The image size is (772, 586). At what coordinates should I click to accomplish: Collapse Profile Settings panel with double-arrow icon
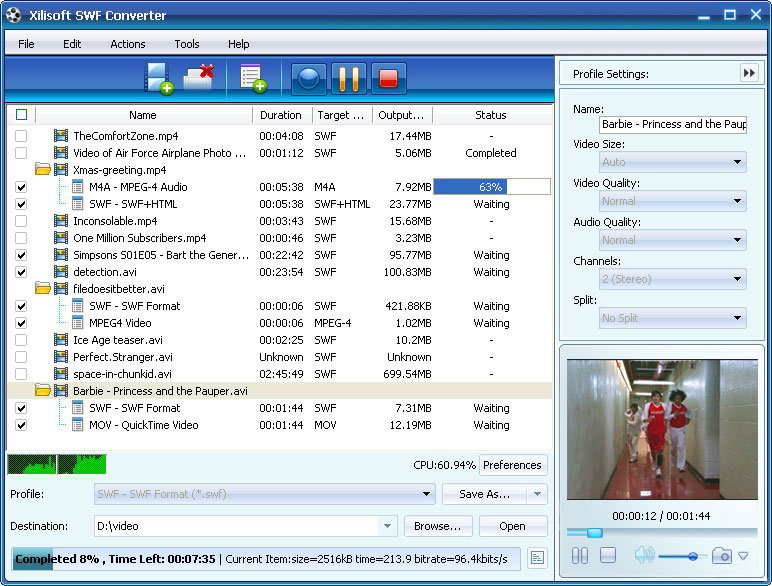click(749, 73)
